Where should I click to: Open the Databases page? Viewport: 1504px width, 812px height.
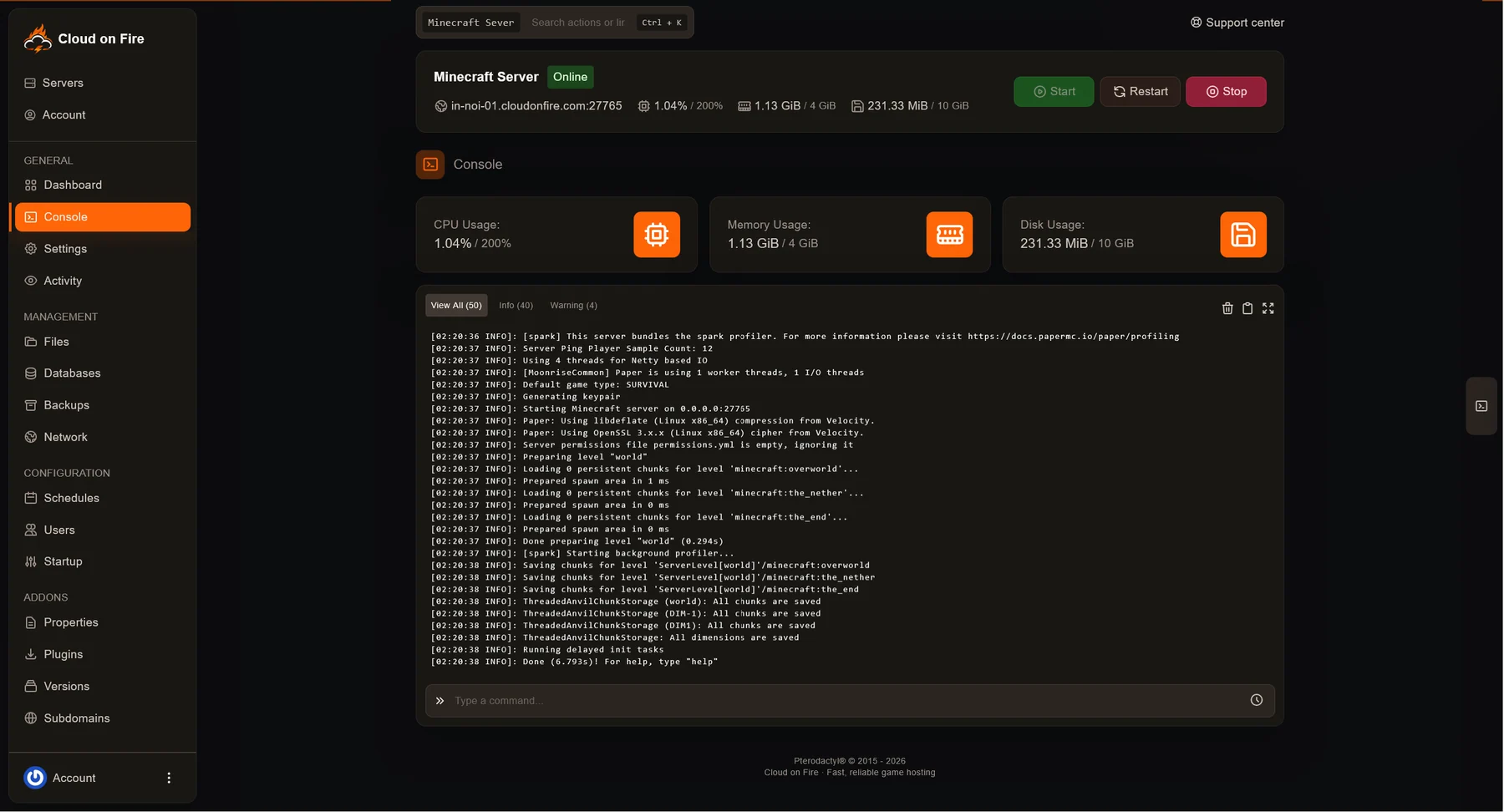103,373
